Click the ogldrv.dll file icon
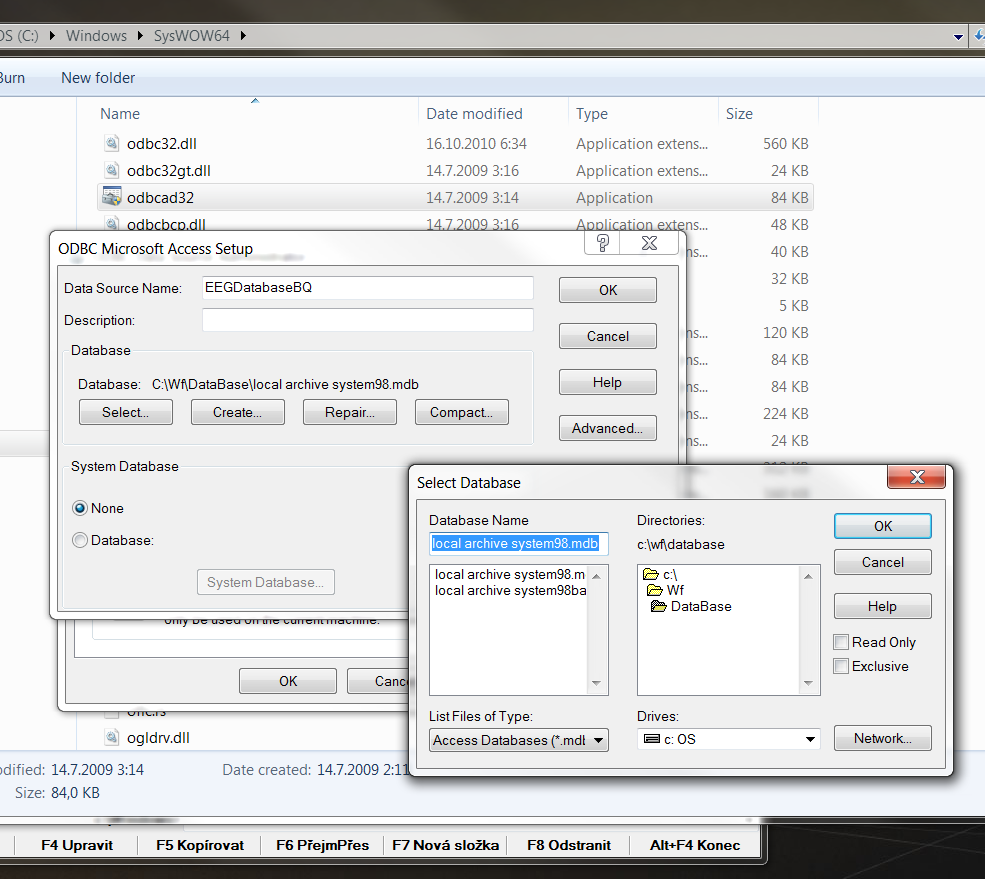 click(x=111, y=737)
